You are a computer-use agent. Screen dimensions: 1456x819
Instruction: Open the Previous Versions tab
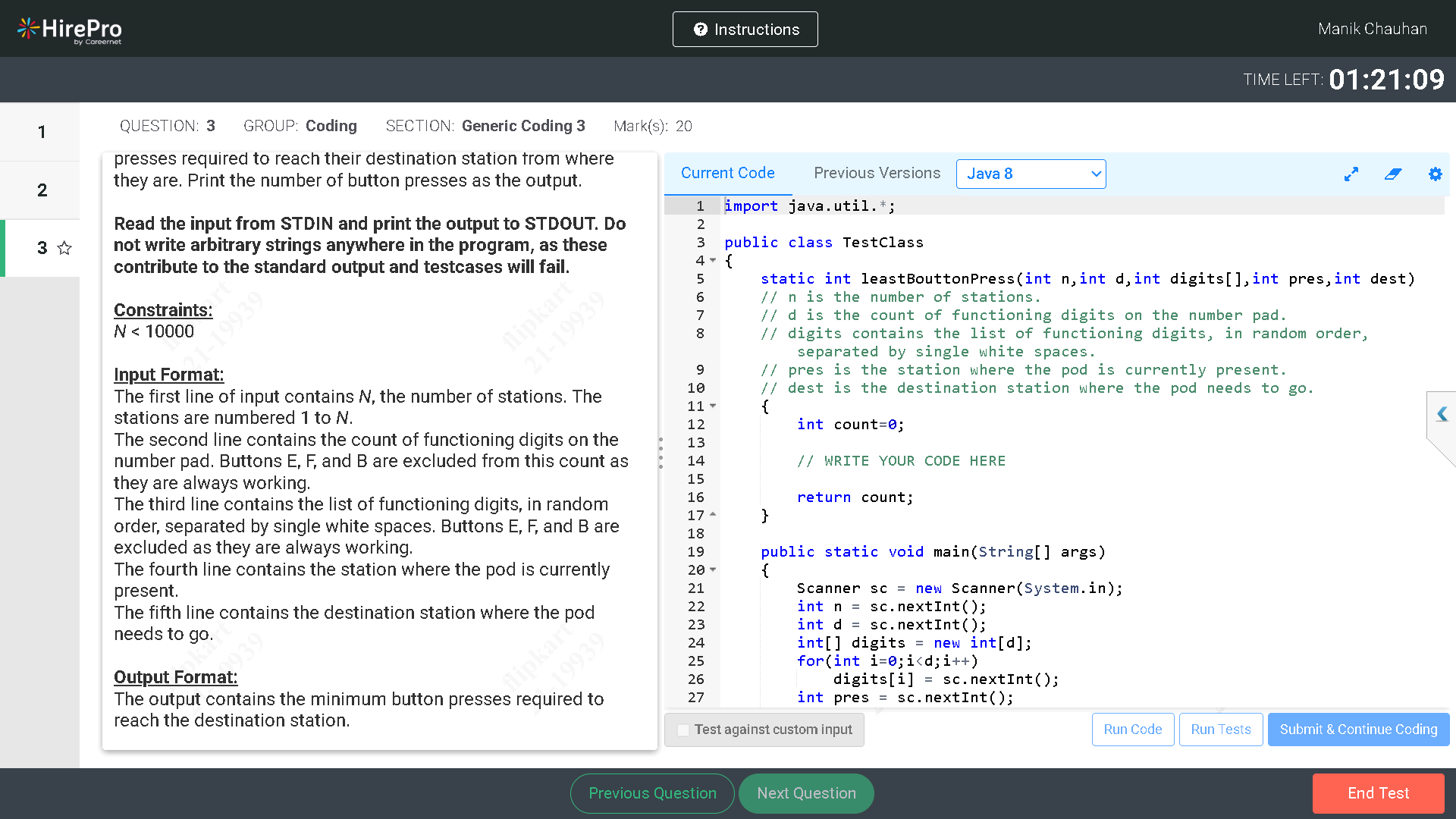pos(877,174)
